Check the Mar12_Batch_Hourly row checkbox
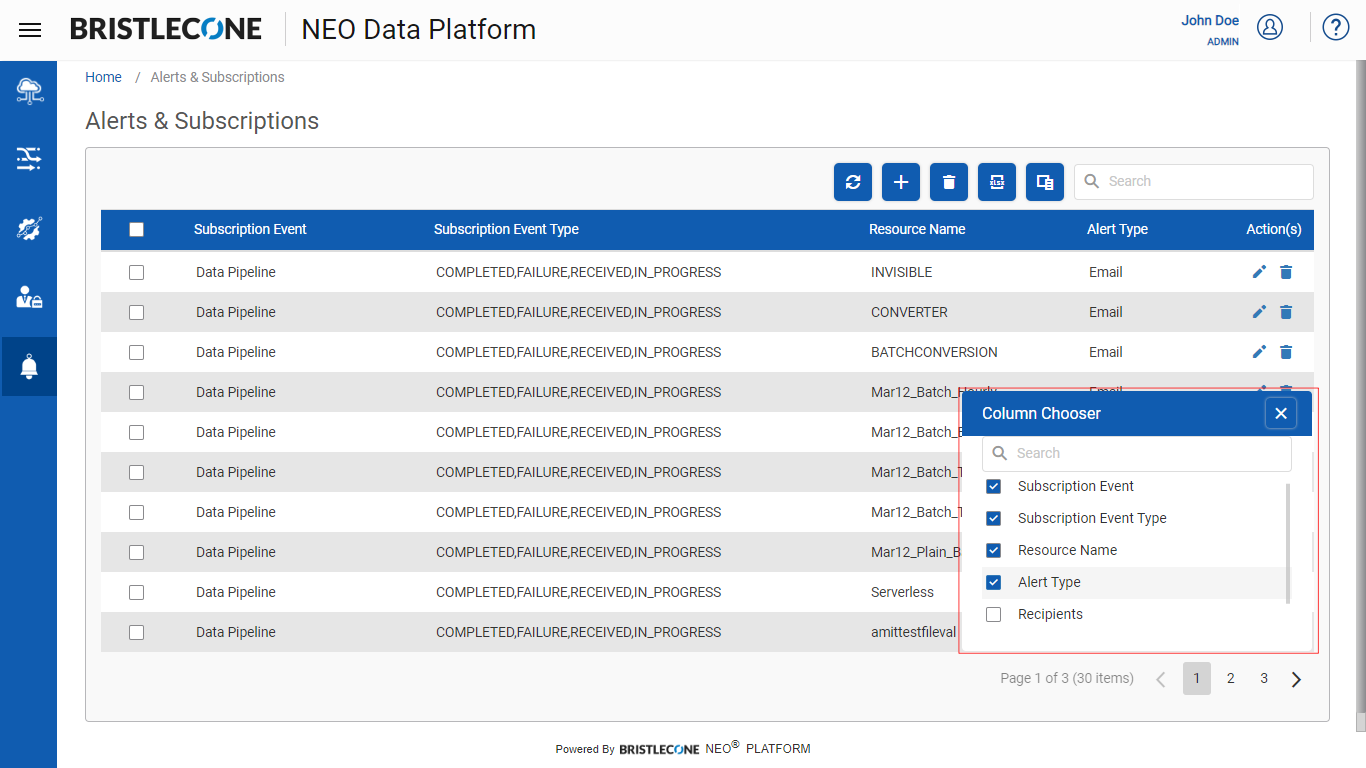The height and width of the screenshot is (768, 1366). pos(137,392)
